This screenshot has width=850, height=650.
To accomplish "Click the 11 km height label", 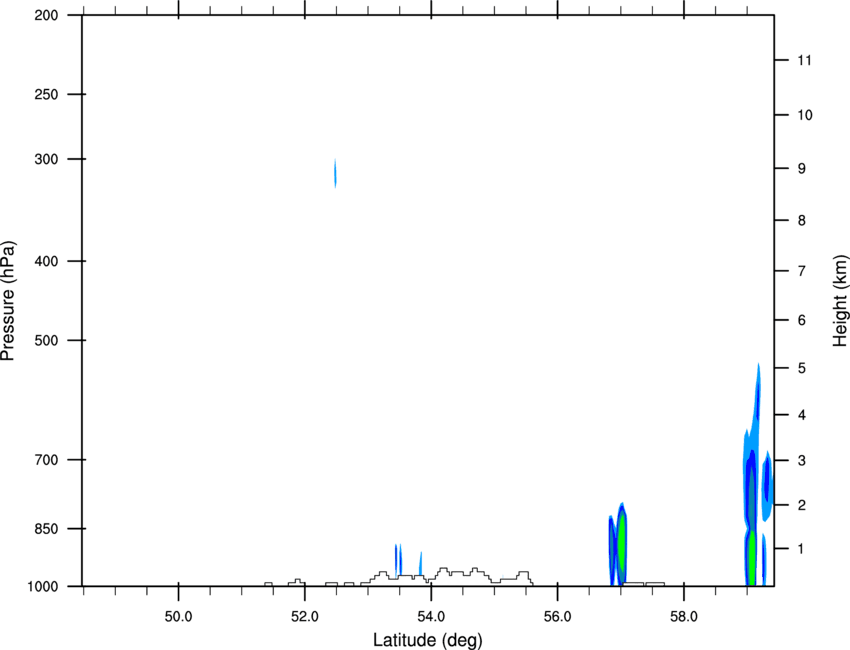I will point(805,60).
